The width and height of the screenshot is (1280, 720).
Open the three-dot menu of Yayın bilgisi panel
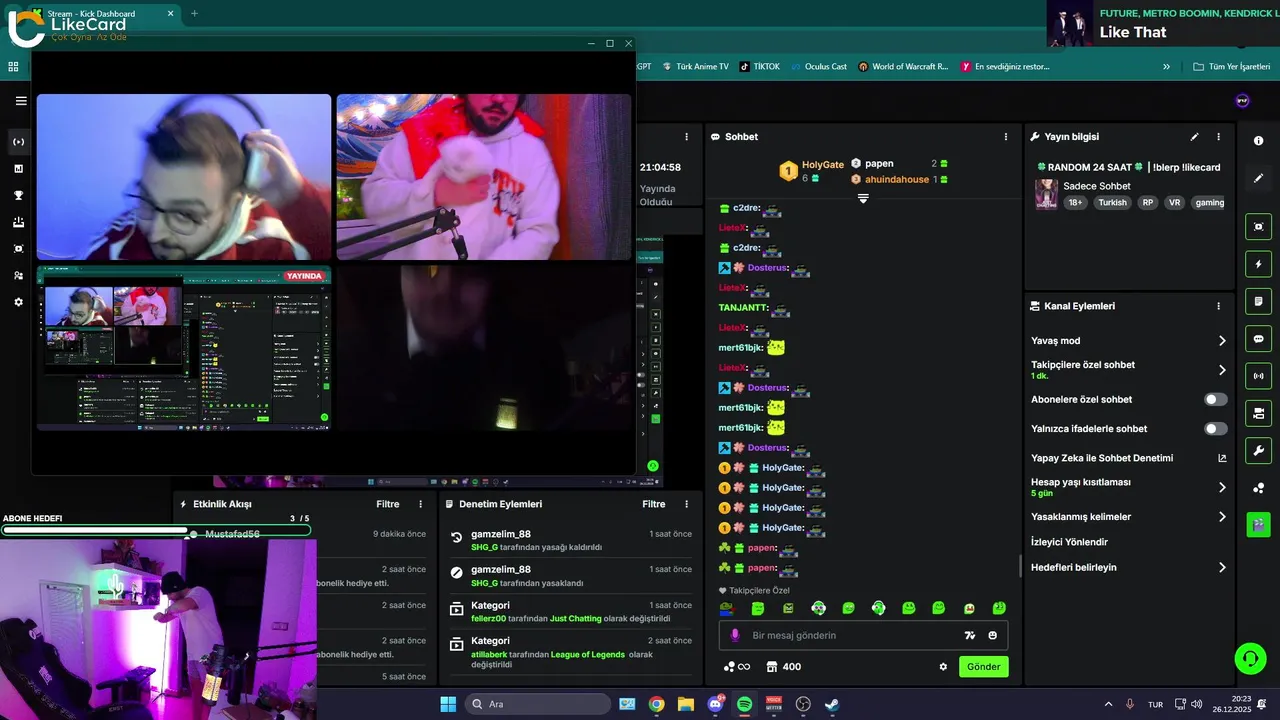(1218, 137)
